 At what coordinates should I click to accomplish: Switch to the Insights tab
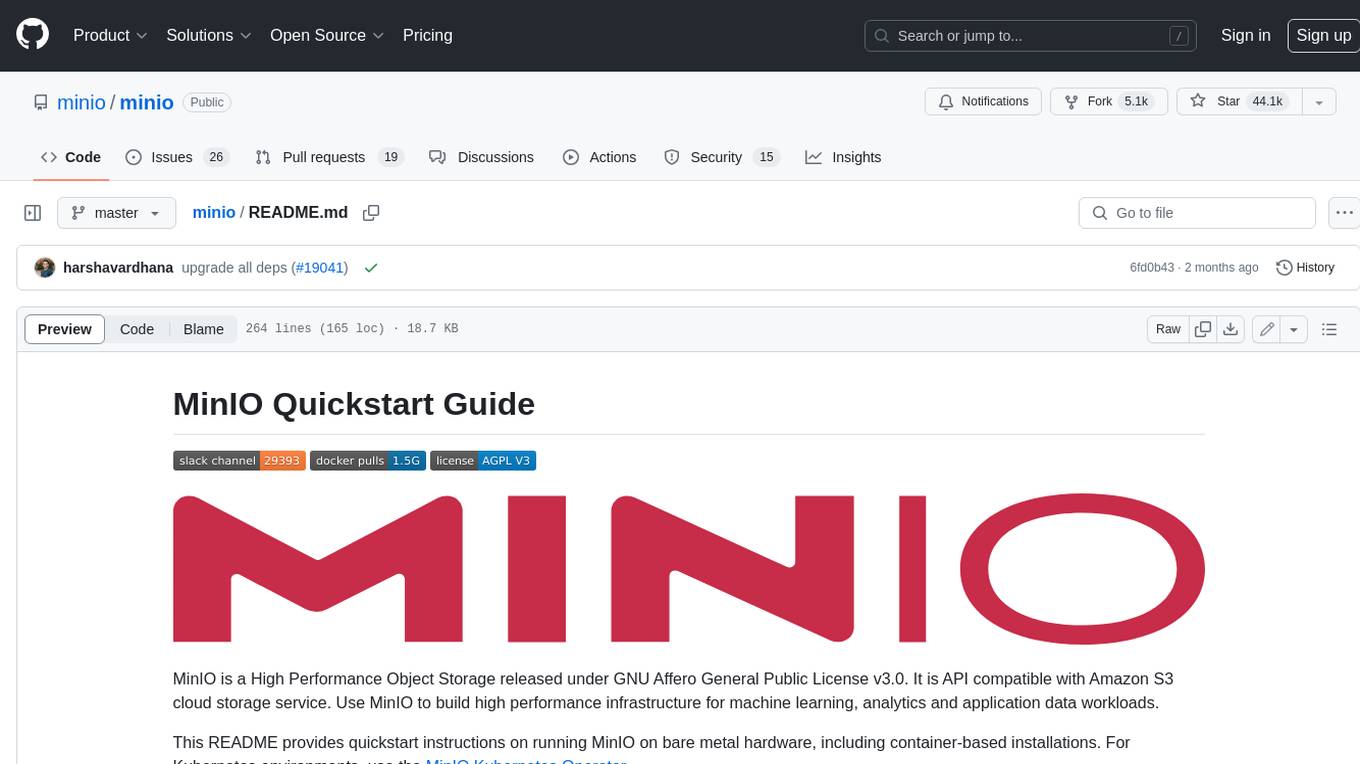click(x=843, y=157)
